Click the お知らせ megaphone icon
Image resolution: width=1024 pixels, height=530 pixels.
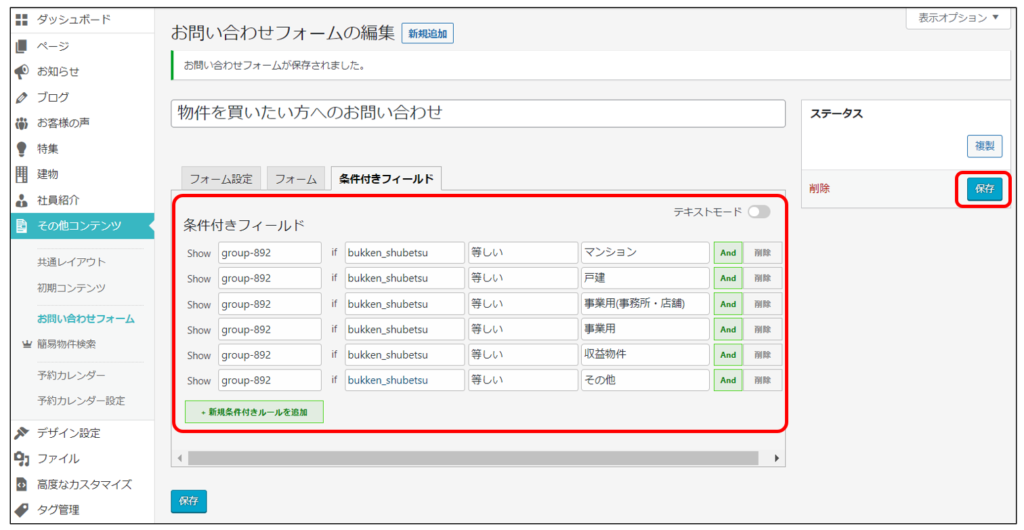[x=21, y=72]
